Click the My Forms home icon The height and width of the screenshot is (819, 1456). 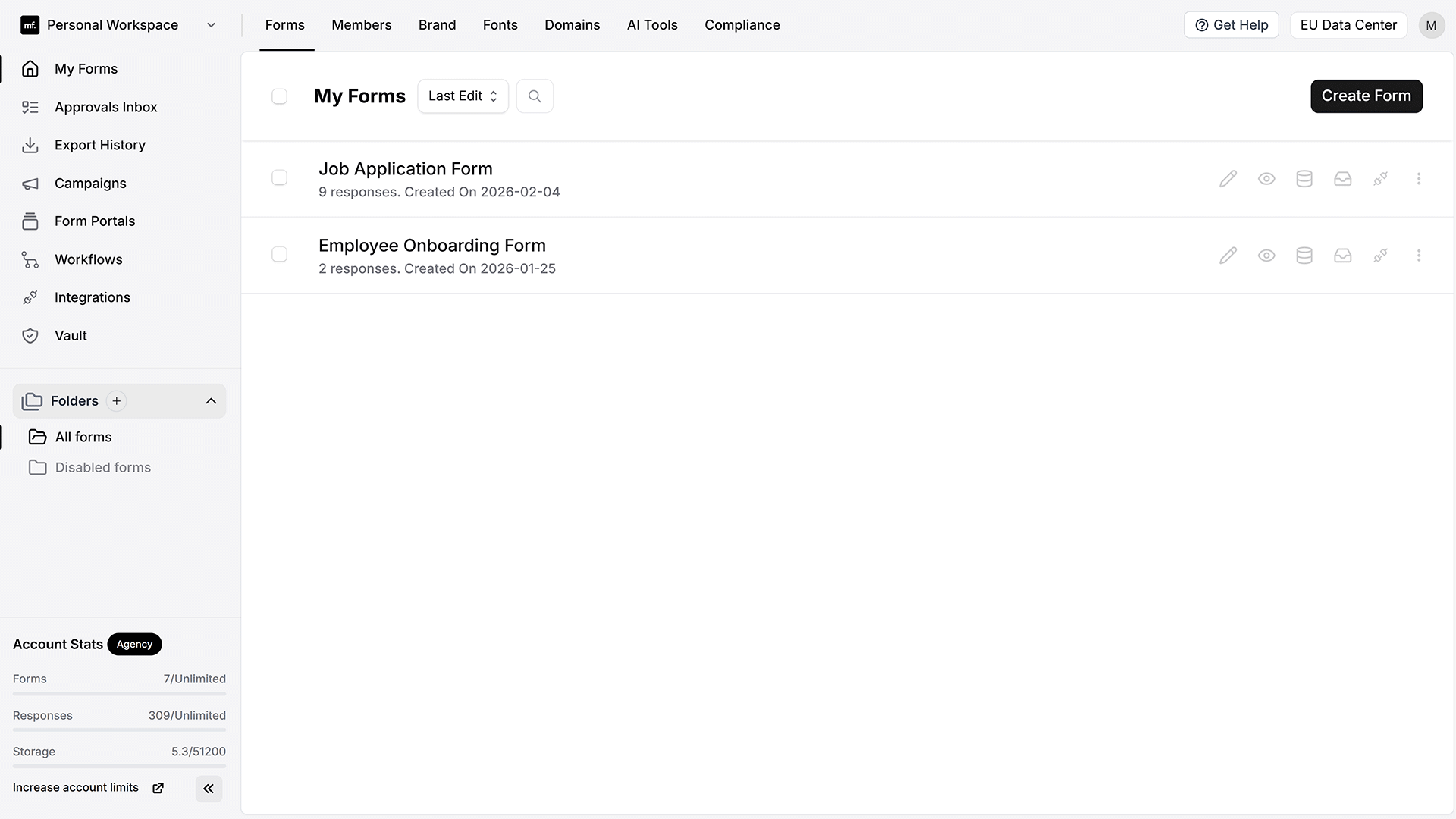30,69
